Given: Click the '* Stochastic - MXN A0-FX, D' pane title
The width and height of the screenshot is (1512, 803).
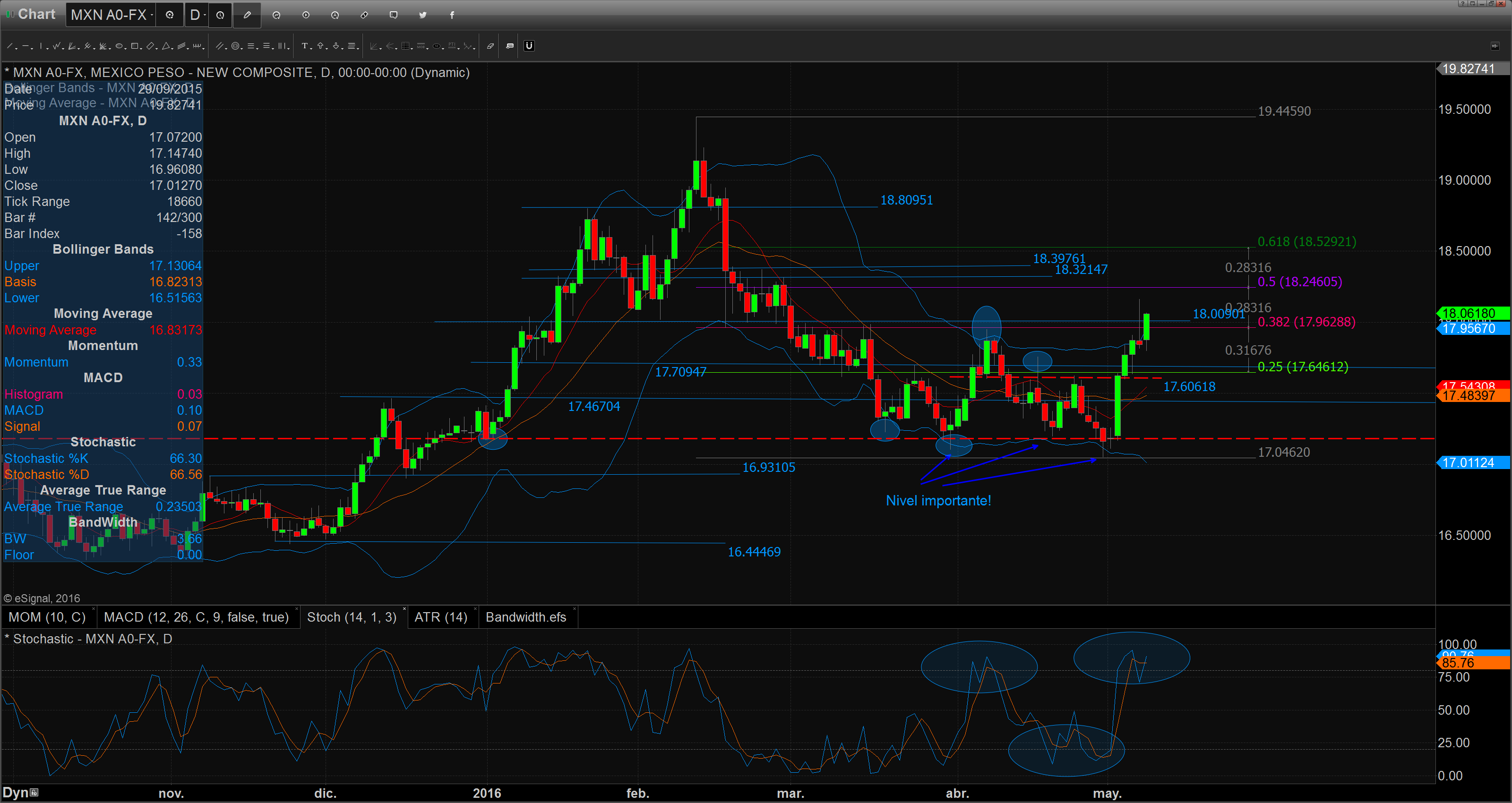Looking at the screenshot, I should pyautogui.click(x=88, y=639).
